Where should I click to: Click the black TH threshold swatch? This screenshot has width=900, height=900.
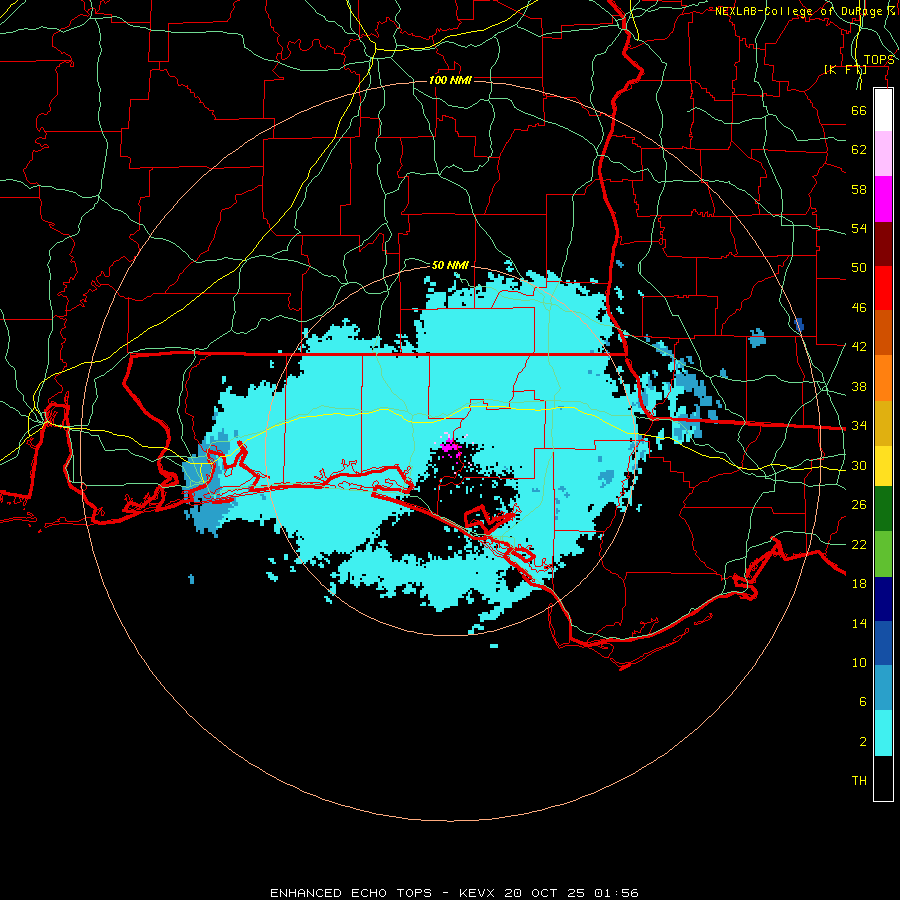[x=883, y=778]
